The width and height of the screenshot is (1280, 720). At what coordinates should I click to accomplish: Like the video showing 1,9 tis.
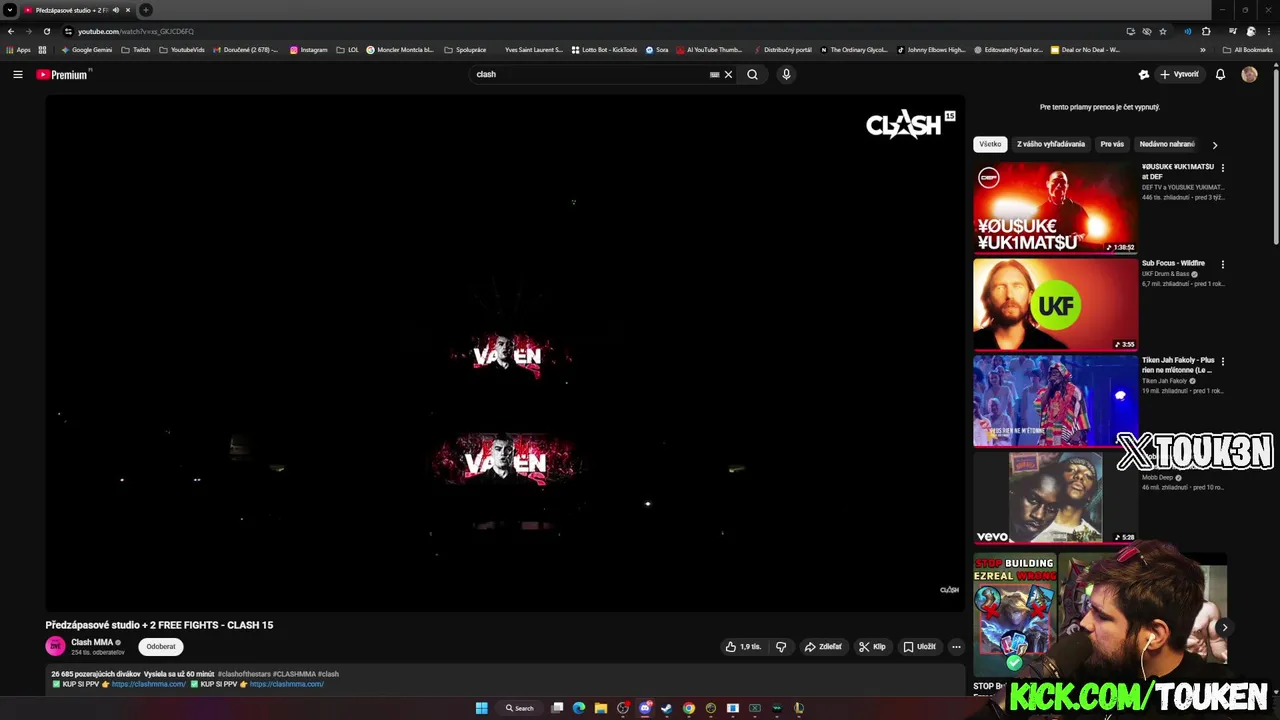743,647
